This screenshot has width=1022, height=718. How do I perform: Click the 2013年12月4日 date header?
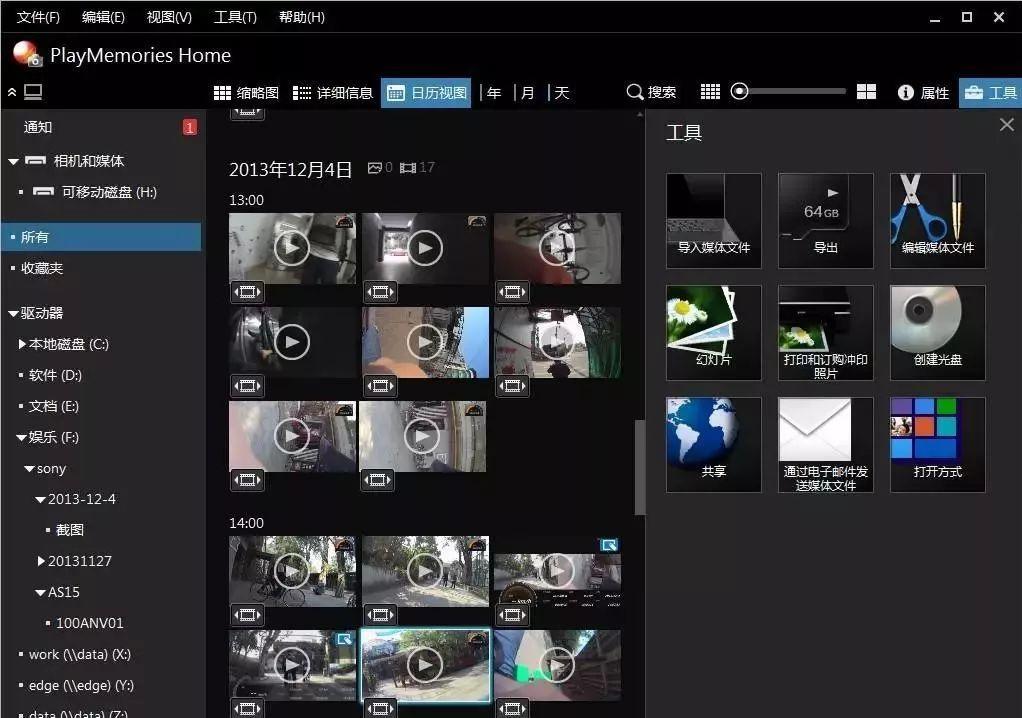click(x=290, y=169)
